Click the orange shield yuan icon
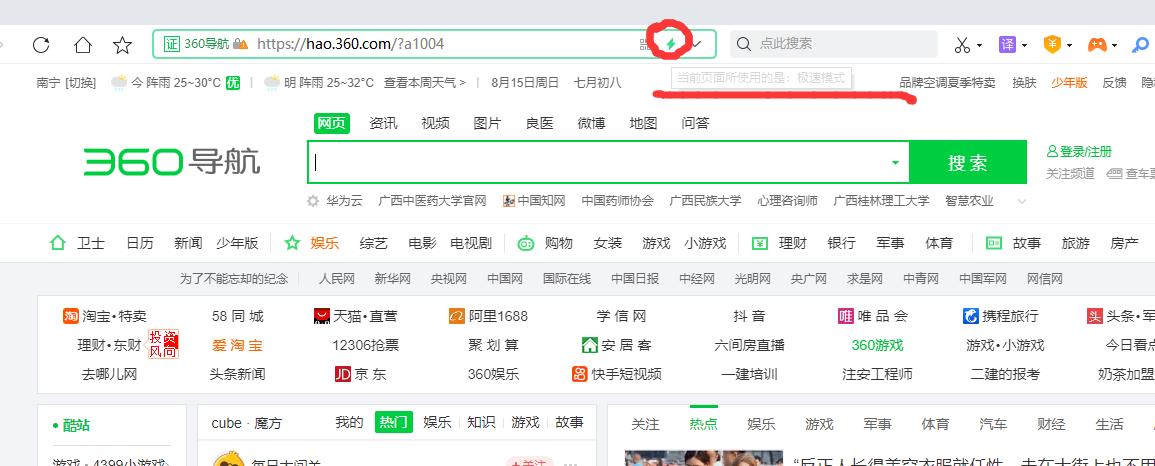1155x466 pixels. [x=1052, y=45]
